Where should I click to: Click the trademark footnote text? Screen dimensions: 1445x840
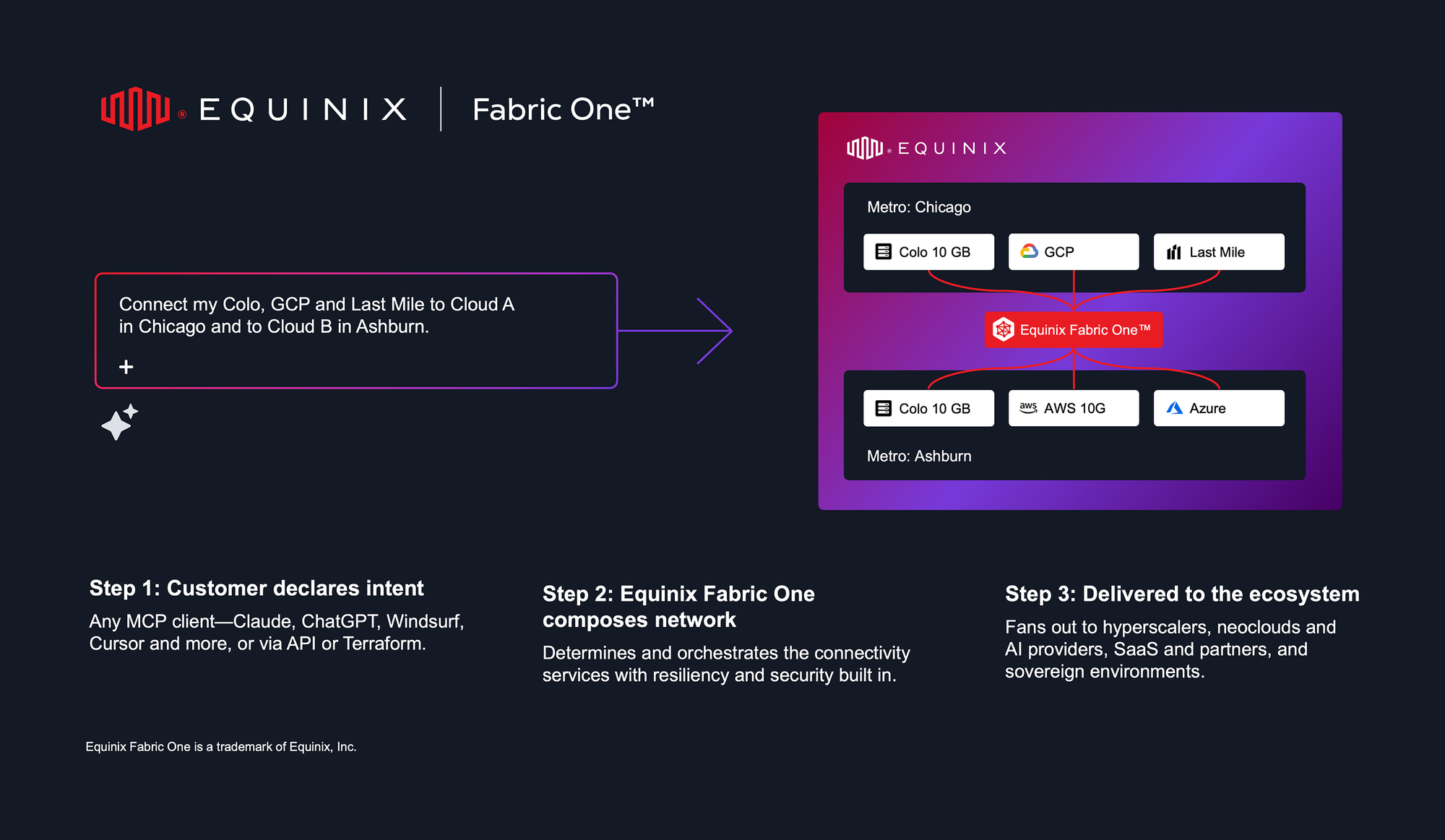221,747
